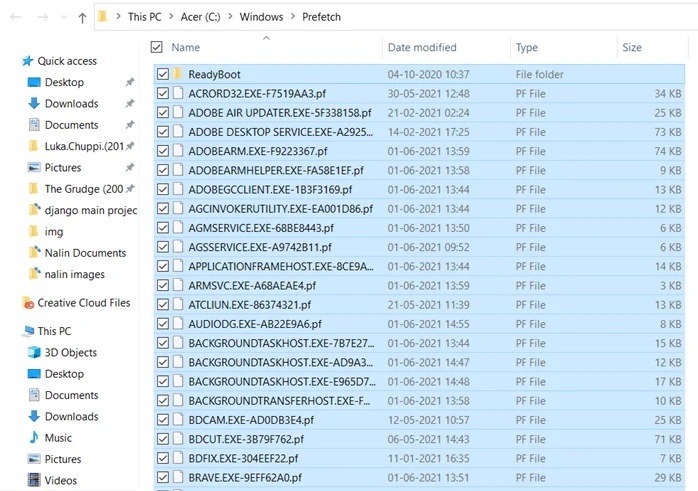
Task: Expand chevron before This PC in address bar
Action: click(x=118, y=17)
